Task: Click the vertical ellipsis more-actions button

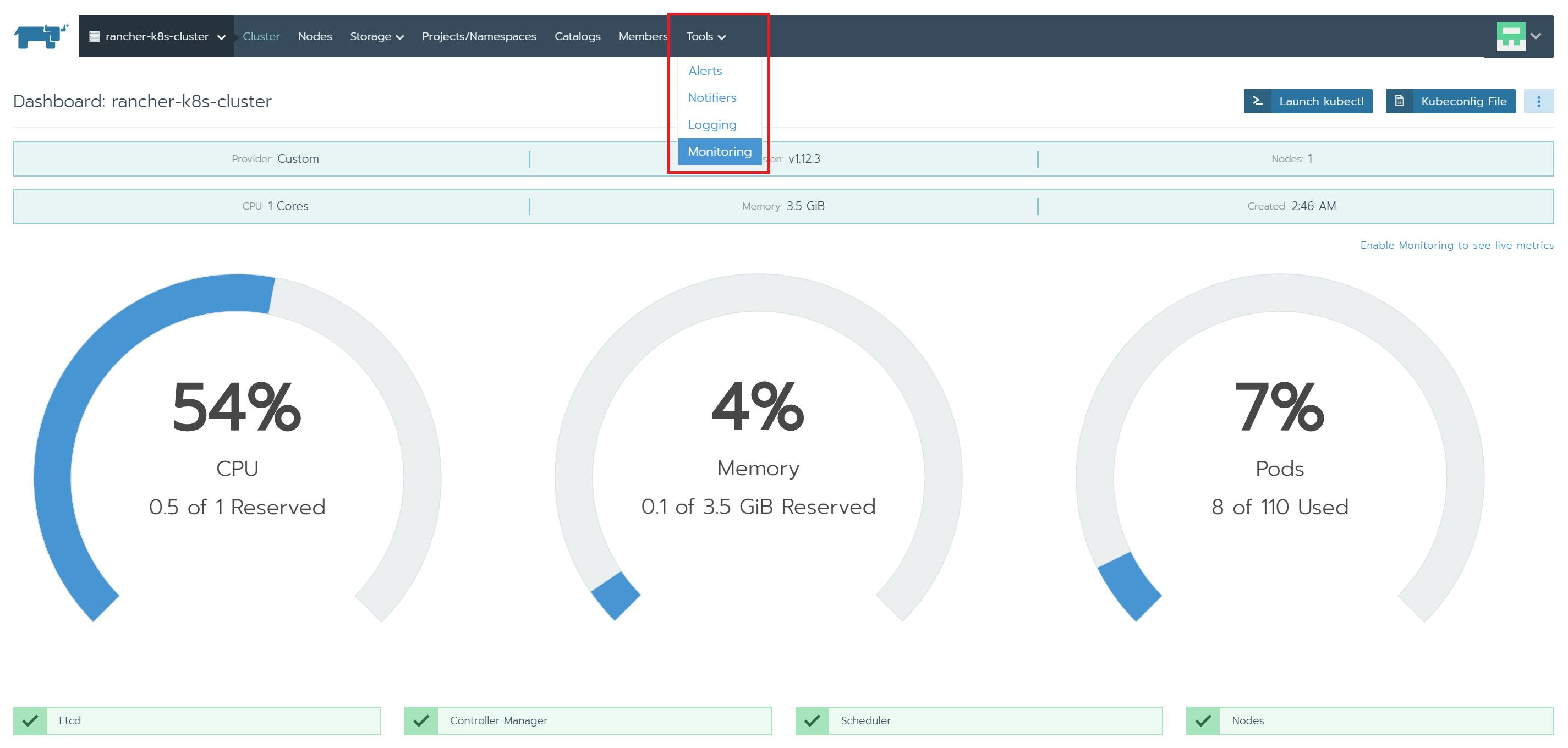Action: pos(1538,101)
